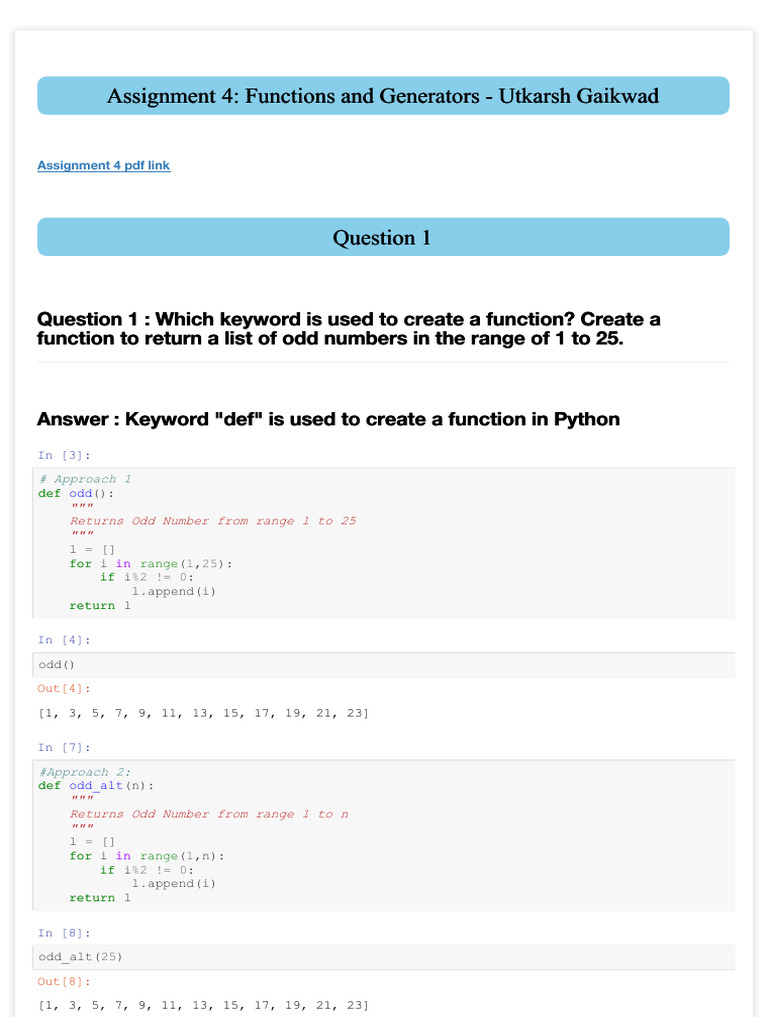Viewport: 768px width, 1024px height.
Task: Click the "# Approach 1" comment line
Action: [x=85, y=479]
